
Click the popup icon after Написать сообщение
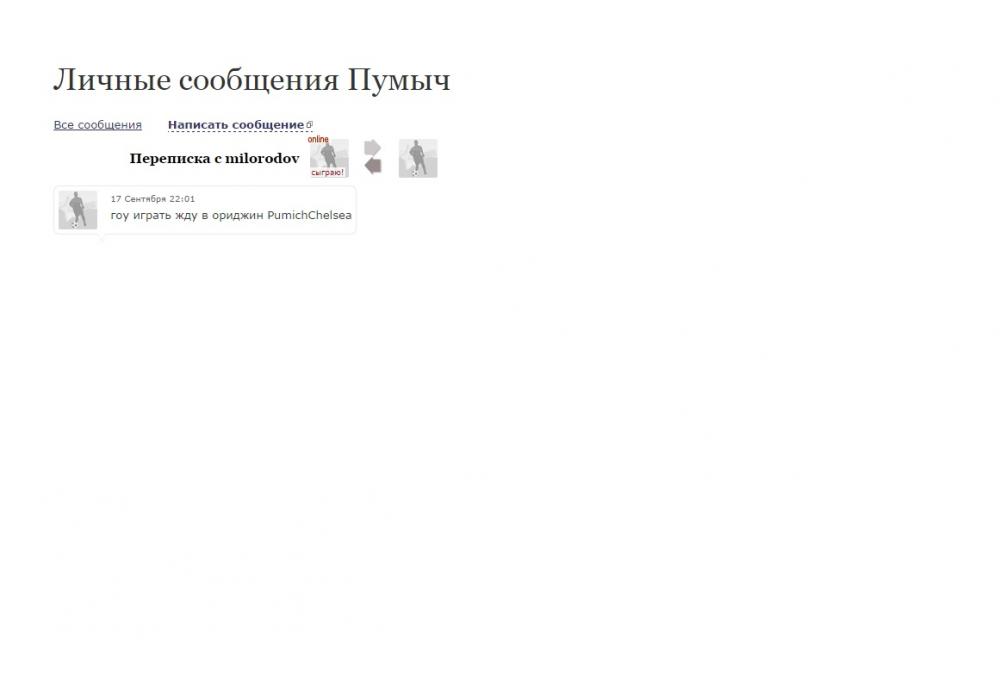(x=310, y=125)
